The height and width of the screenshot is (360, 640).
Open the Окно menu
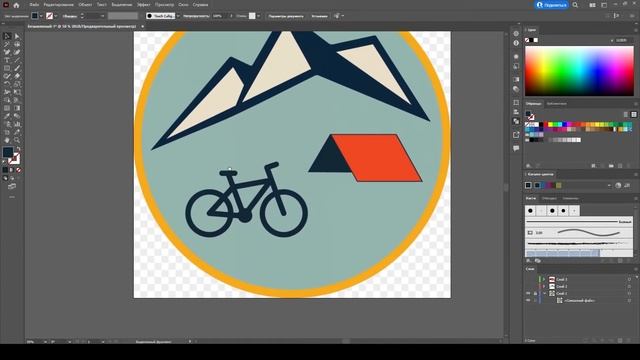pyautogui.click(x=183, y=5)
